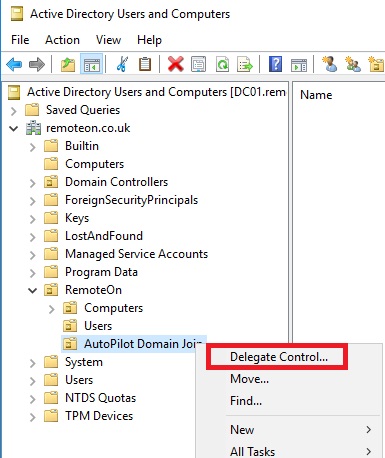The height and width of the screenshot is (458, 385).
Task: Click the Domain Controllers OU icon
Action: click(51, 182)
